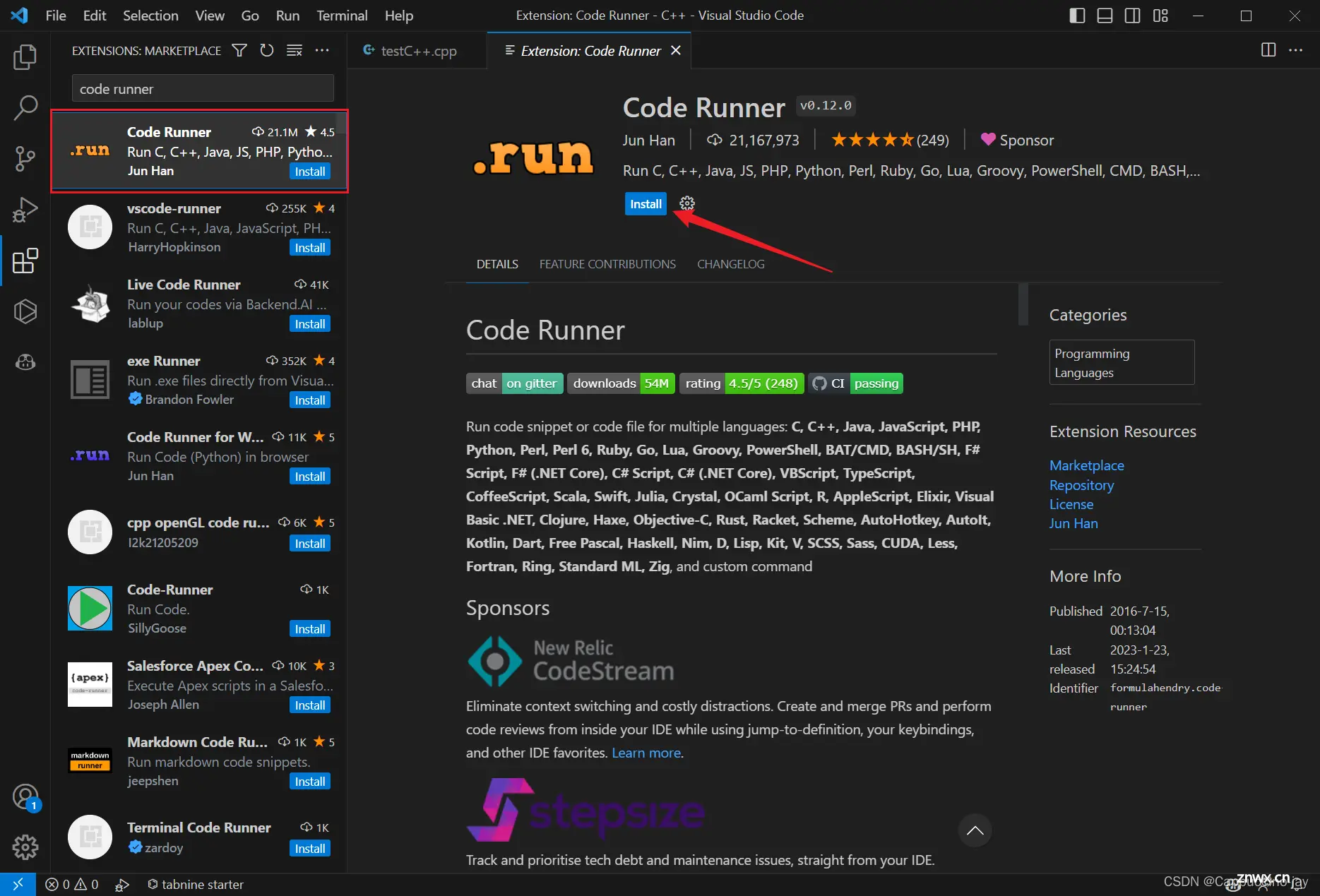Click the Programming Languages category

point(1122,363)
